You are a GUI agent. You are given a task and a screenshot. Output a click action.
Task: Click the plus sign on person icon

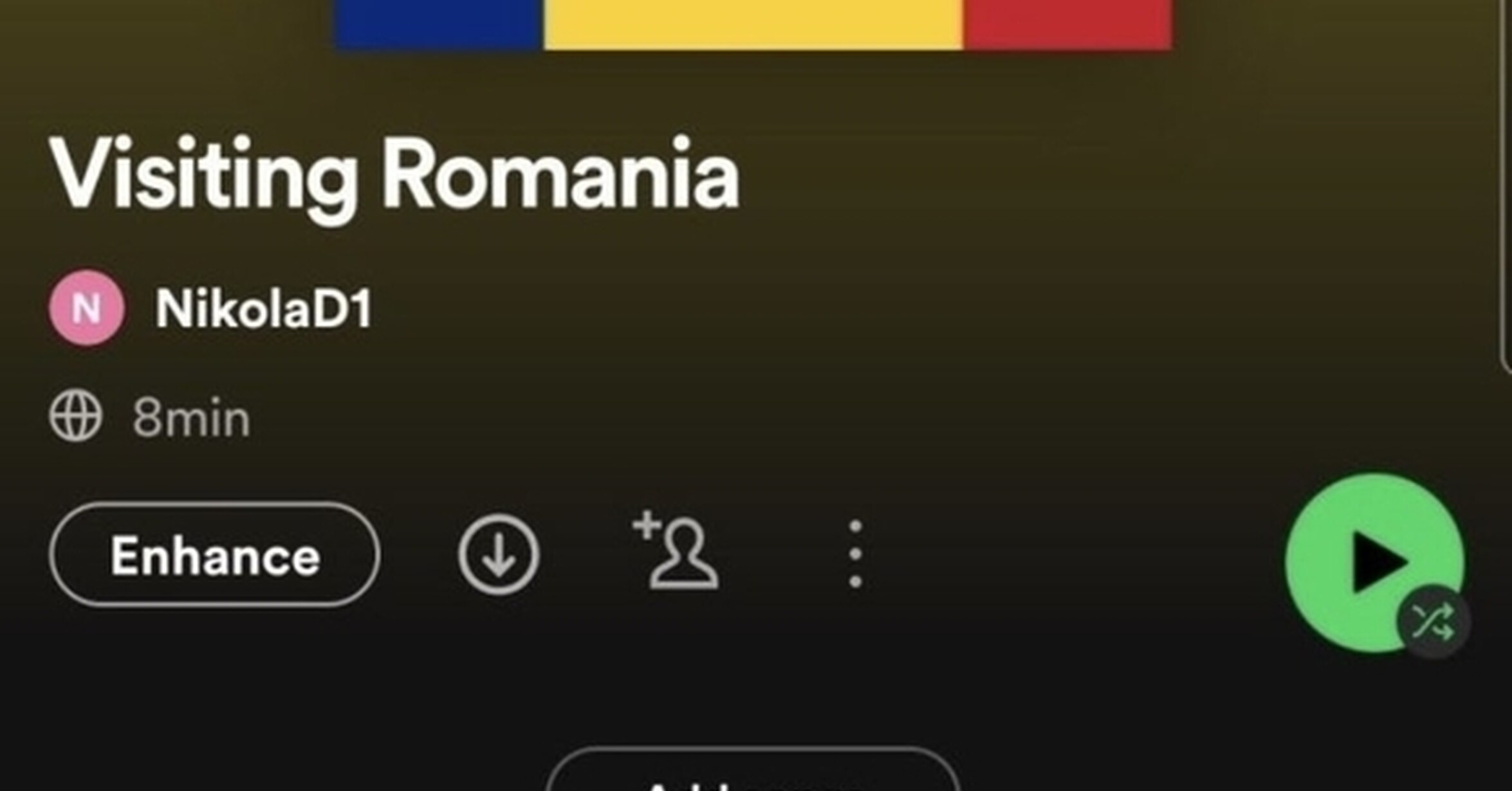click(x=647, y=525)
